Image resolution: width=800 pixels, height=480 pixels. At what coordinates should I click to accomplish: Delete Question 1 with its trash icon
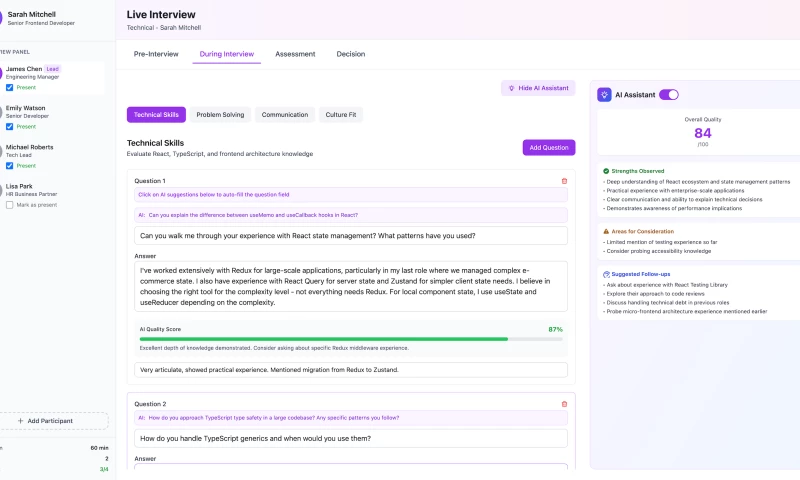point(564,181)
